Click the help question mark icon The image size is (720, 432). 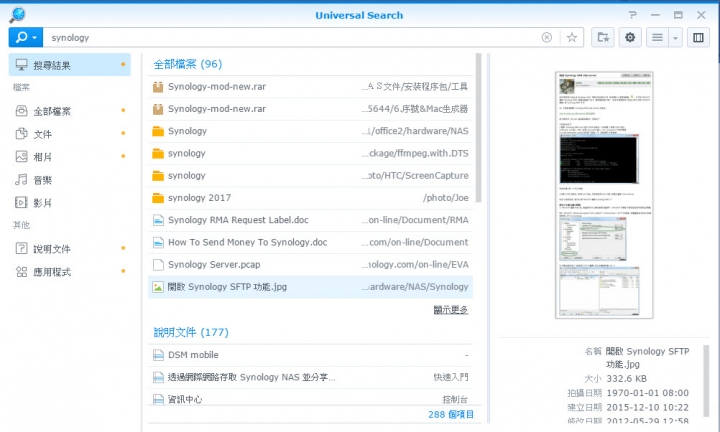pos(633,15)
